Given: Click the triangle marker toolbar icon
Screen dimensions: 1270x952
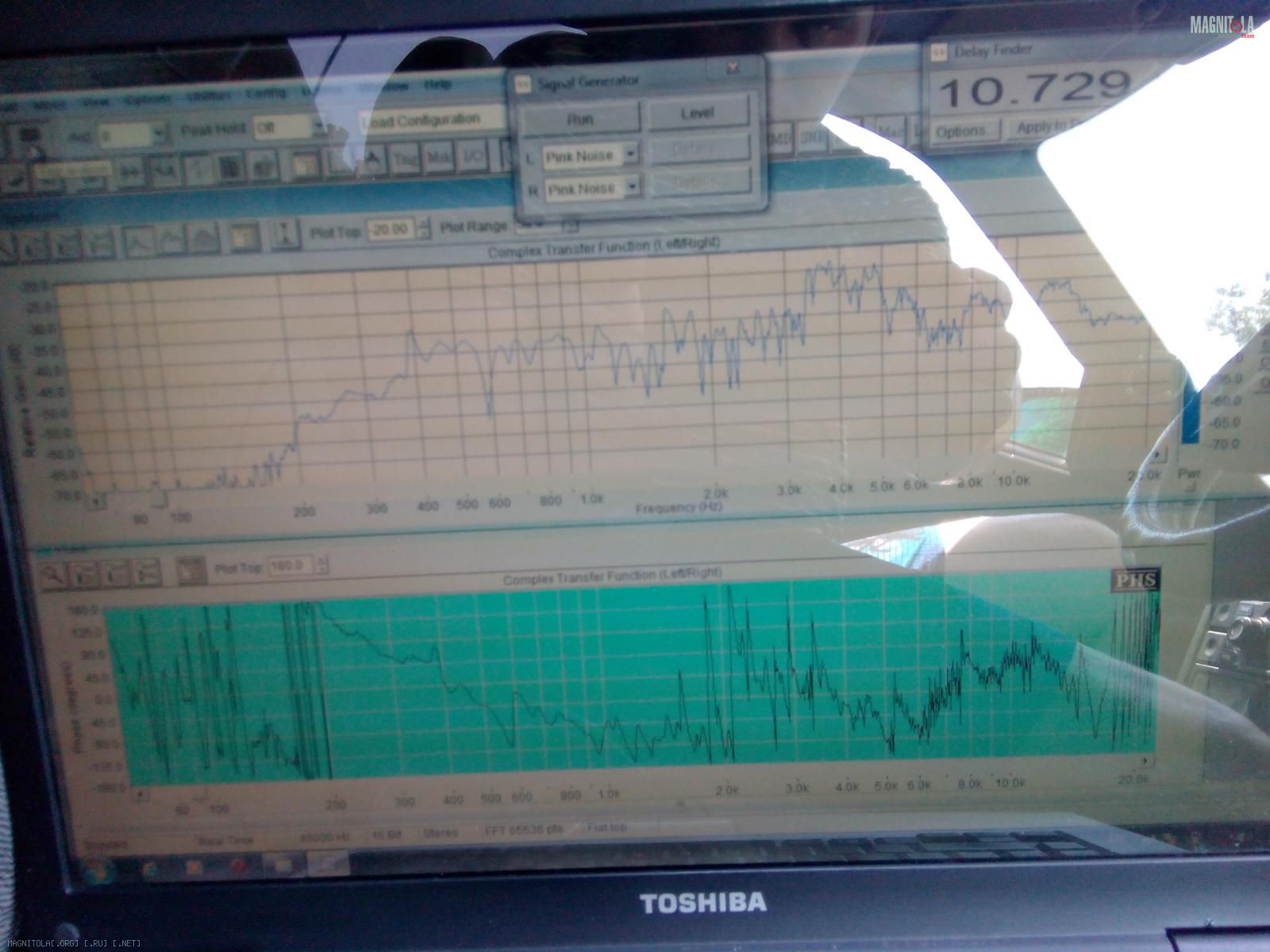Looking at the screenshot, I should (372, 159).
